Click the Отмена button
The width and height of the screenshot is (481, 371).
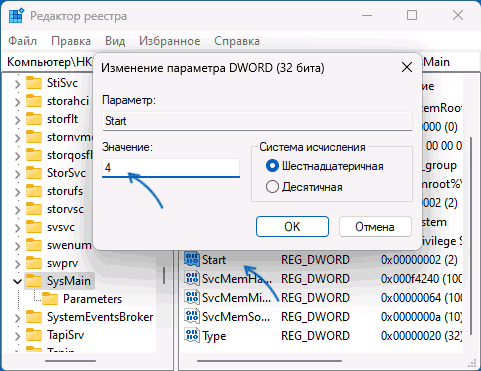point(375,227)
